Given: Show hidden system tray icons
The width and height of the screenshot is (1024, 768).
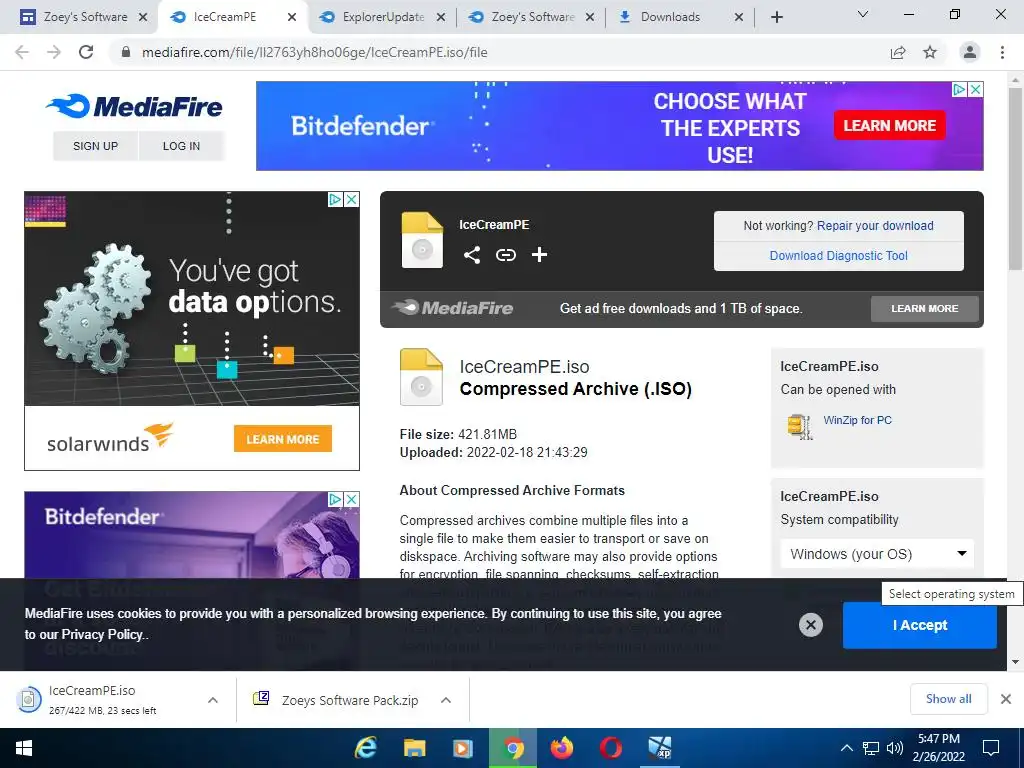Looking at the screenshot, I should pos(846,748).
